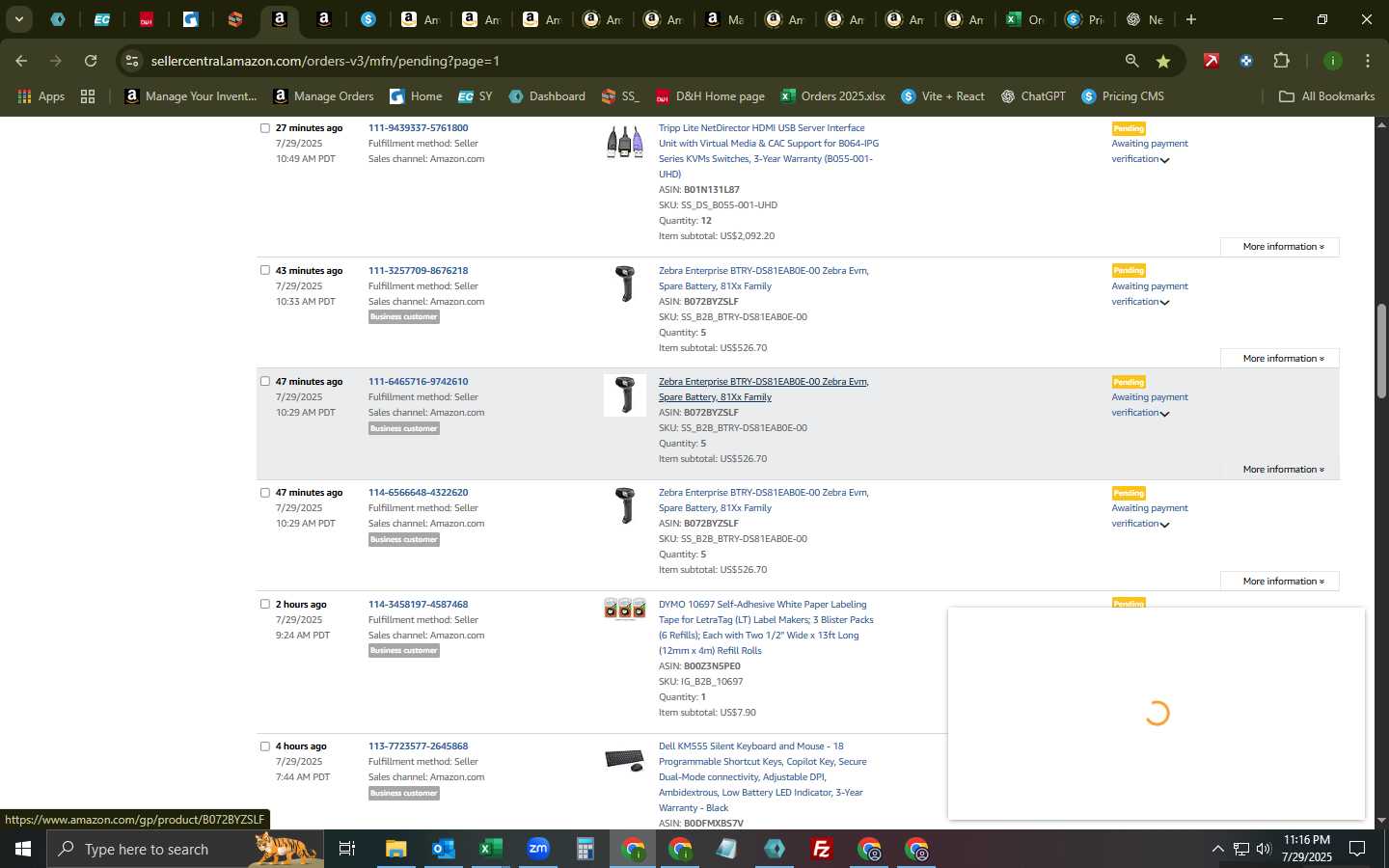Open the D&H Home page bookmark

[710, 96]
